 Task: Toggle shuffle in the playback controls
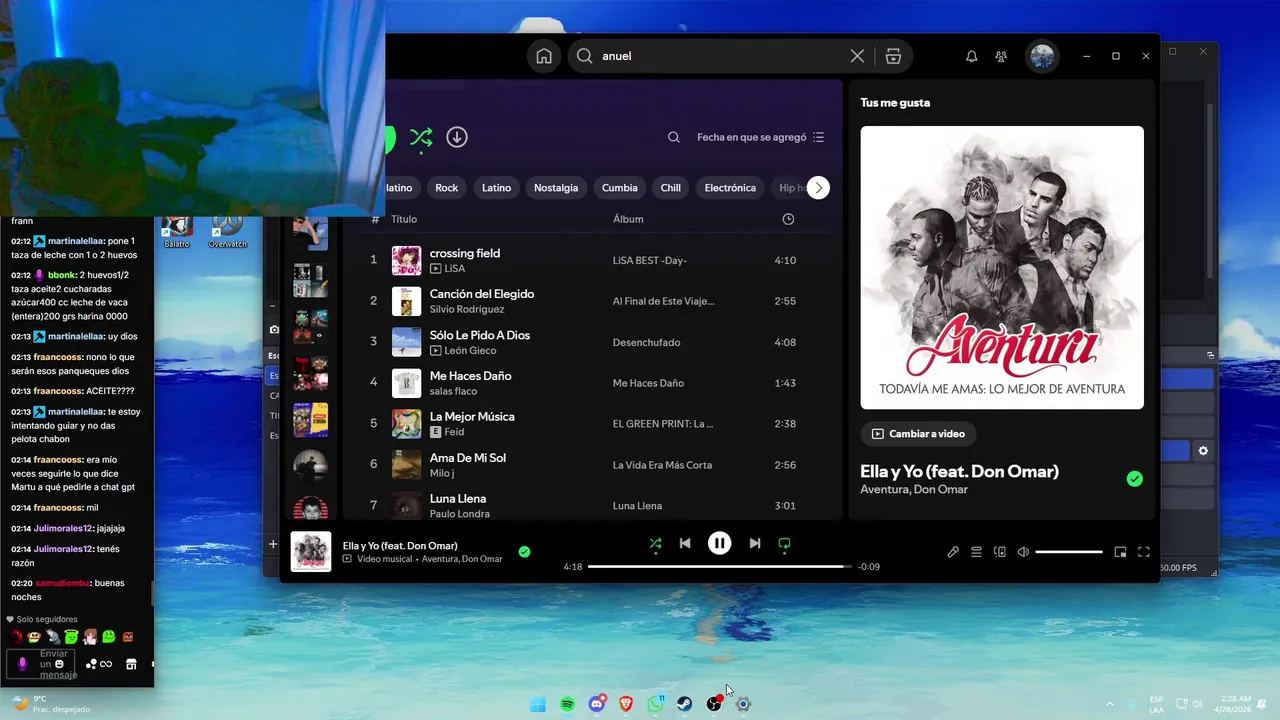[x=655, y=544]
